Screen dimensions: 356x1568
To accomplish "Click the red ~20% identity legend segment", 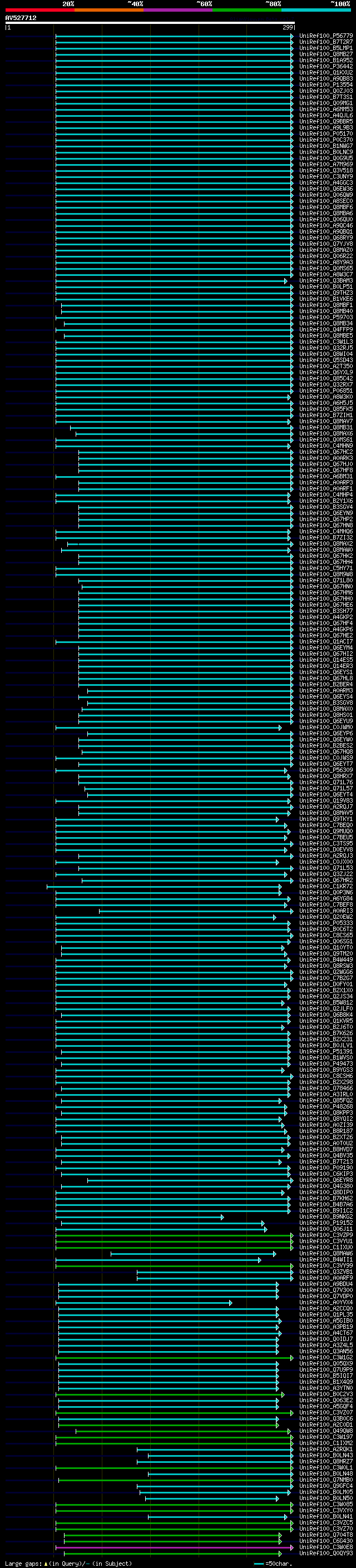I will coord(39,10).
